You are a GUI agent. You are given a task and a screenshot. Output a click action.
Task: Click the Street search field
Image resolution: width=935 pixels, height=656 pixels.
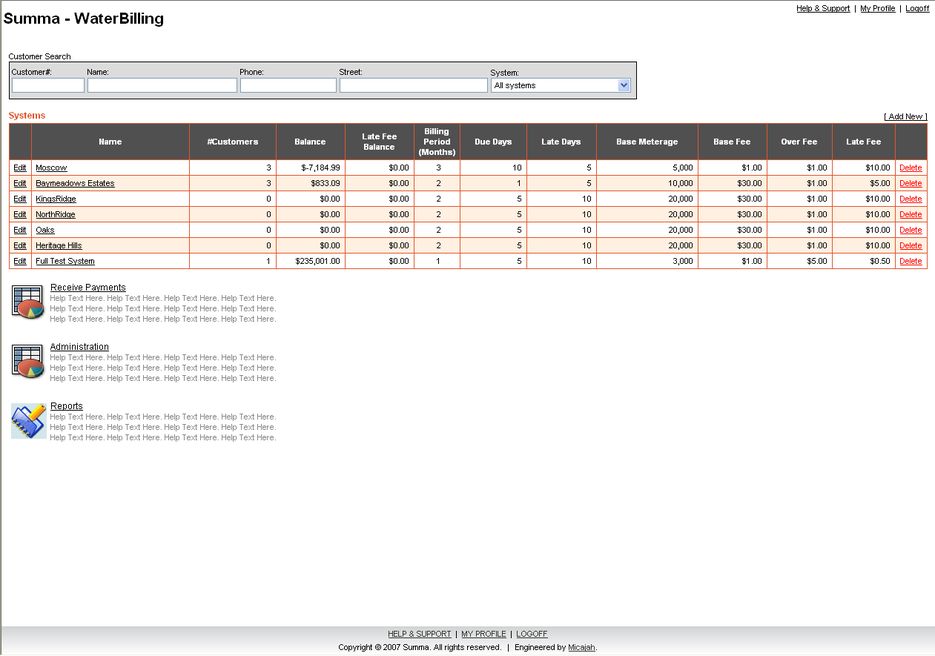coord(413,86)
